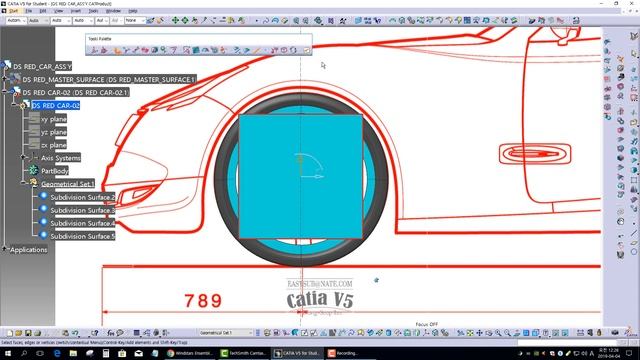Select Subdivision Surface.2 in the tree

click(x=82, y=197)
